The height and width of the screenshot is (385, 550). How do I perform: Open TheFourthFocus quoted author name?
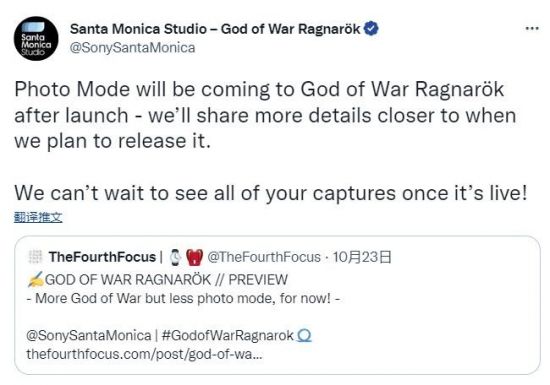tap(102, 257)
